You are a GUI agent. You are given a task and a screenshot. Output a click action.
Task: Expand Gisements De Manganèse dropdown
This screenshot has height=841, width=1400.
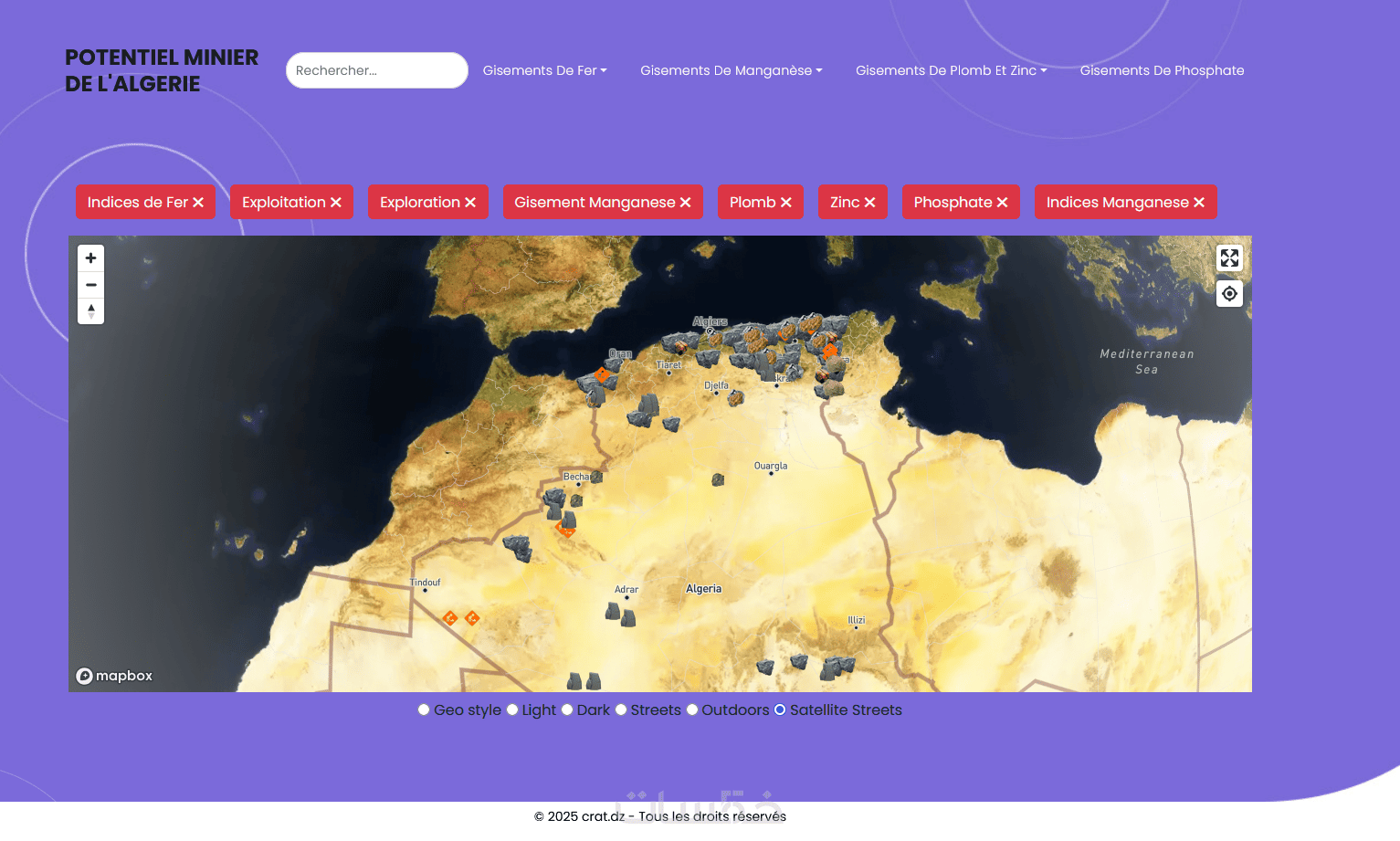(732, 70)
